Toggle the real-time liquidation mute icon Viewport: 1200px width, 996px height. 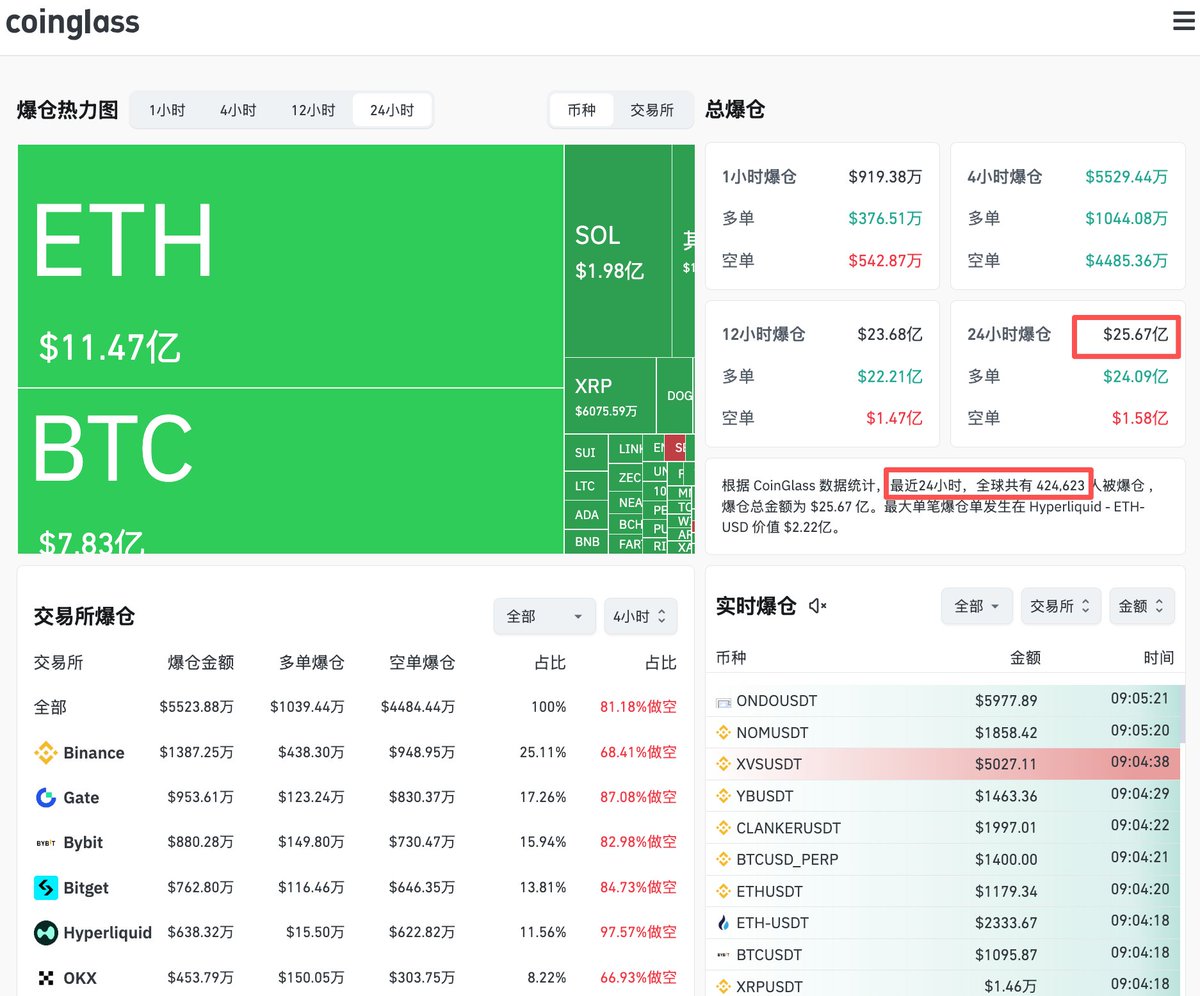click(x=818, y=605)
